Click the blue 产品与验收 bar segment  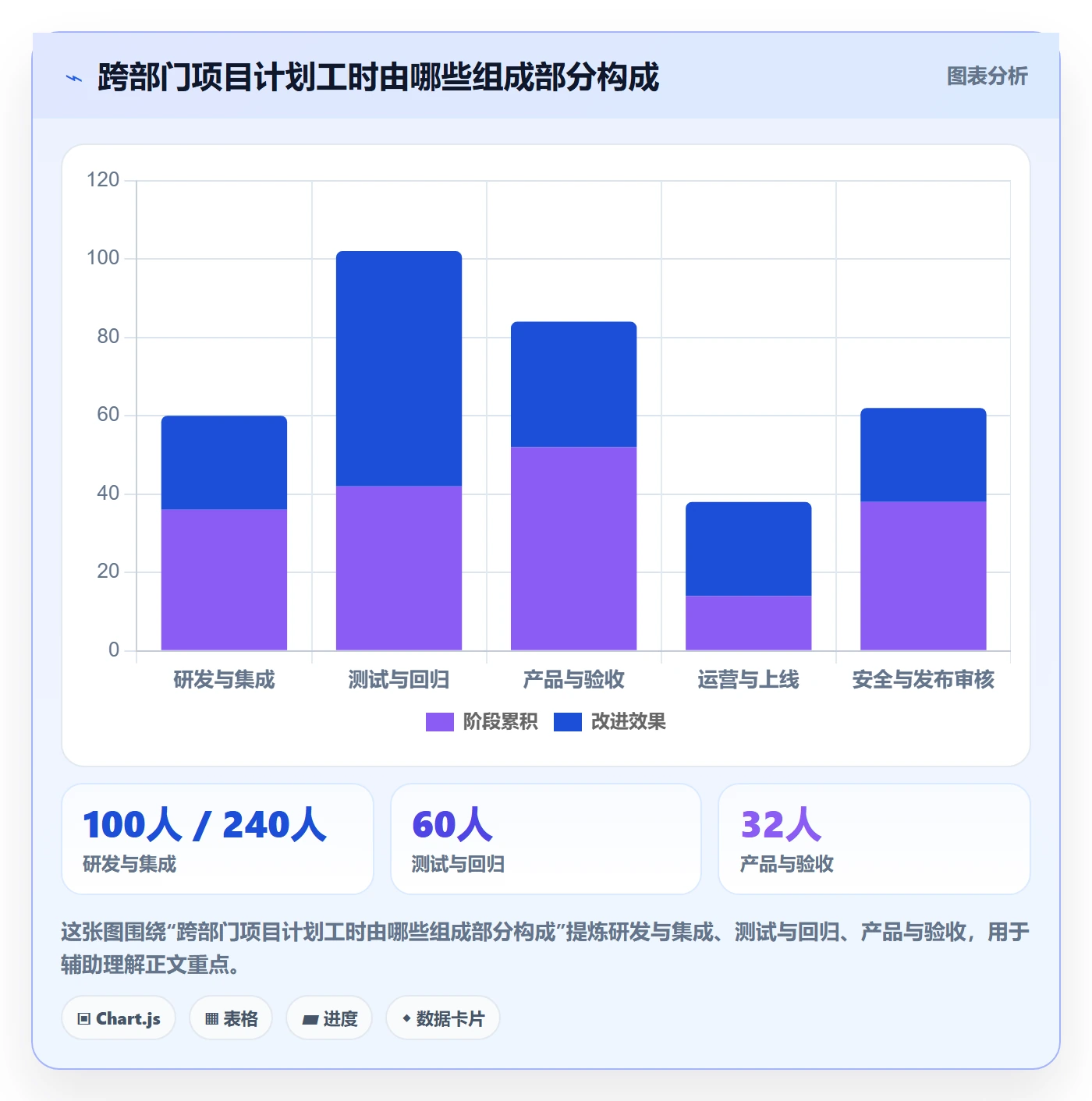573,384
